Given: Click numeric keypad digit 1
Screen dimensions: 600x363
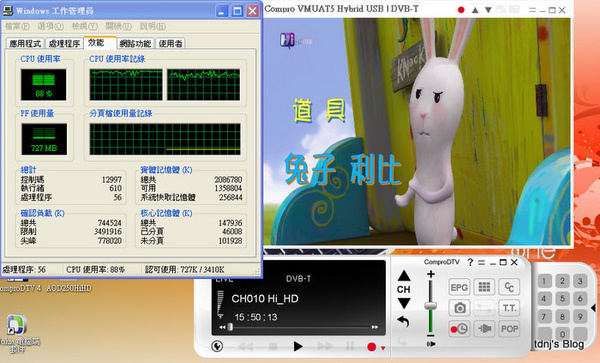Looking at the screenshot, I should [x=544, y=281].
